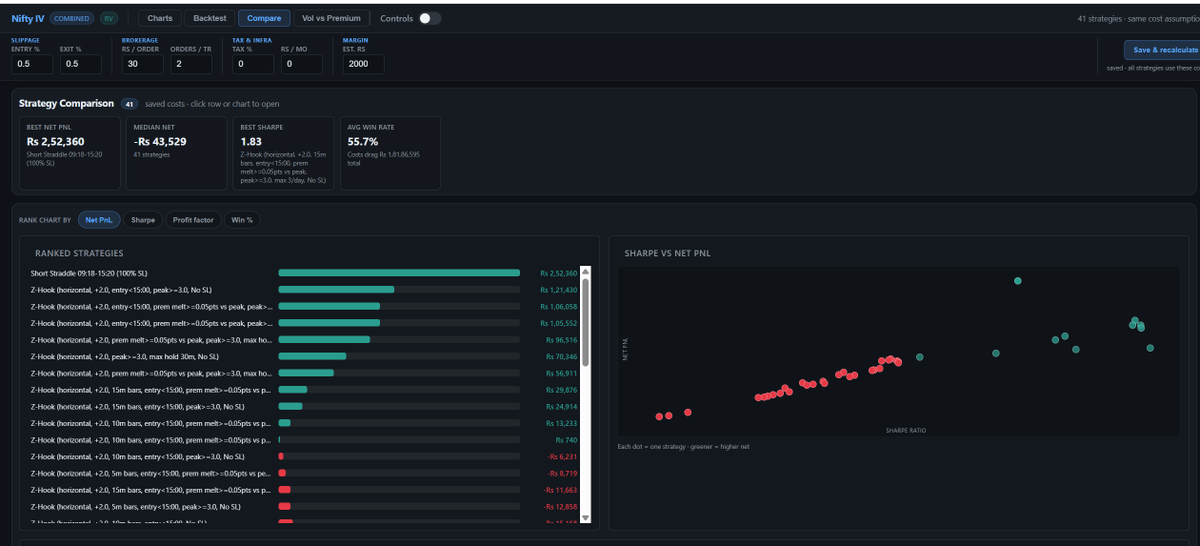Open the Best Net PnL card
The height and width of the screenshot is (546, 1200).
(x=70, y=153)
